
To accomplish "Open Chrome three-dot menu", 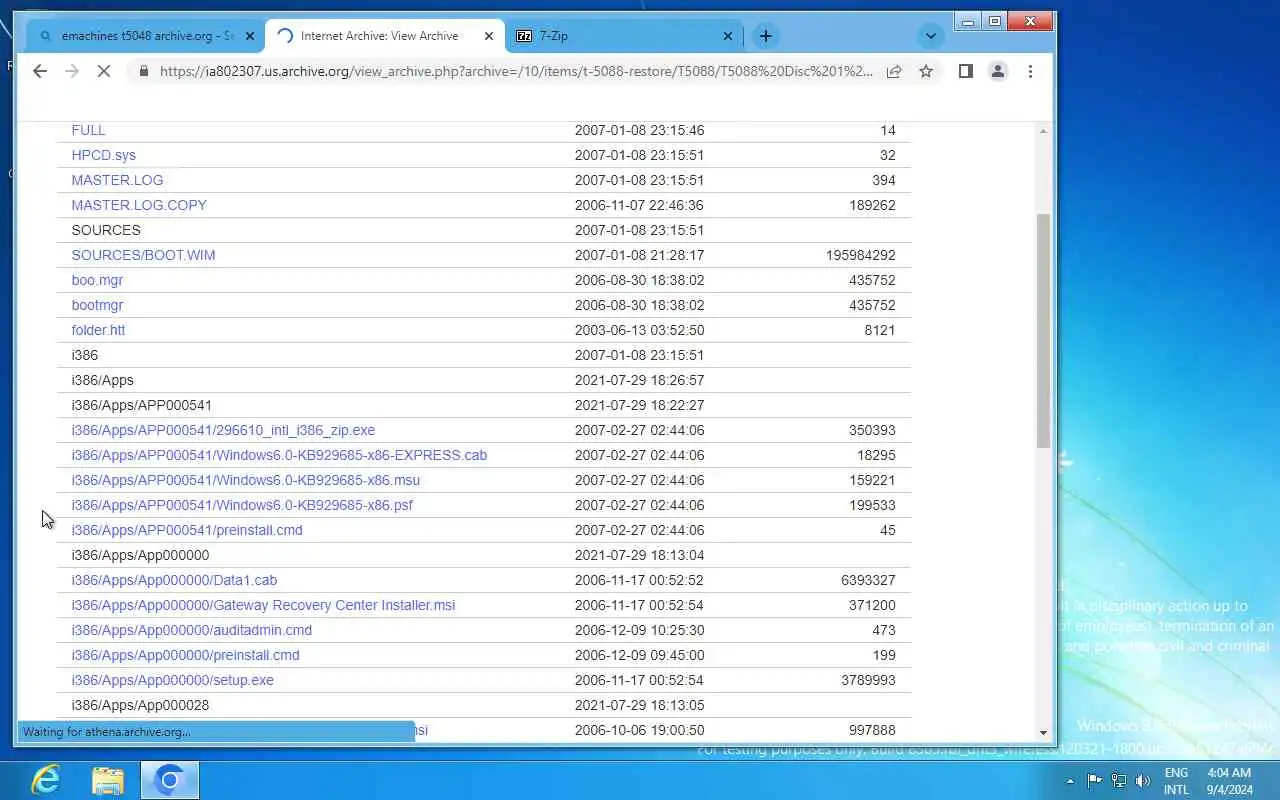I will 1030,71.
